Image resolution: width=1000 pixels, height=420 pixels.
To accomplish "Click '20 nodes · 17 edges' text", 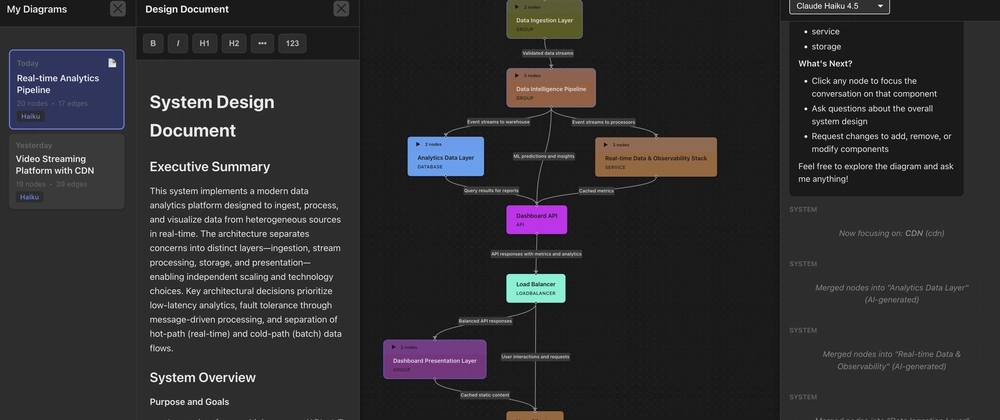I will pos(52,103).
